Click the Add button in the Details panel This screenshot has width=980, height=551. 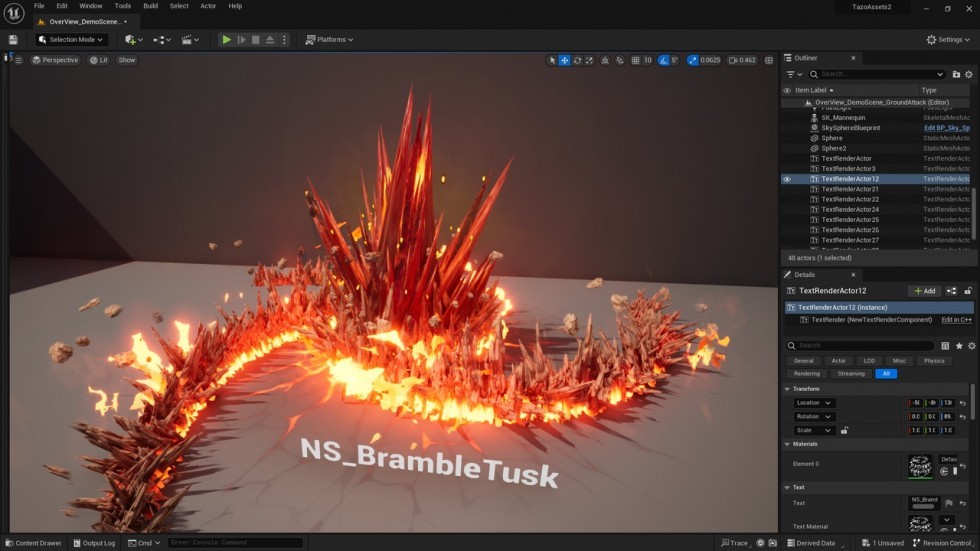(x=924, y=291)
